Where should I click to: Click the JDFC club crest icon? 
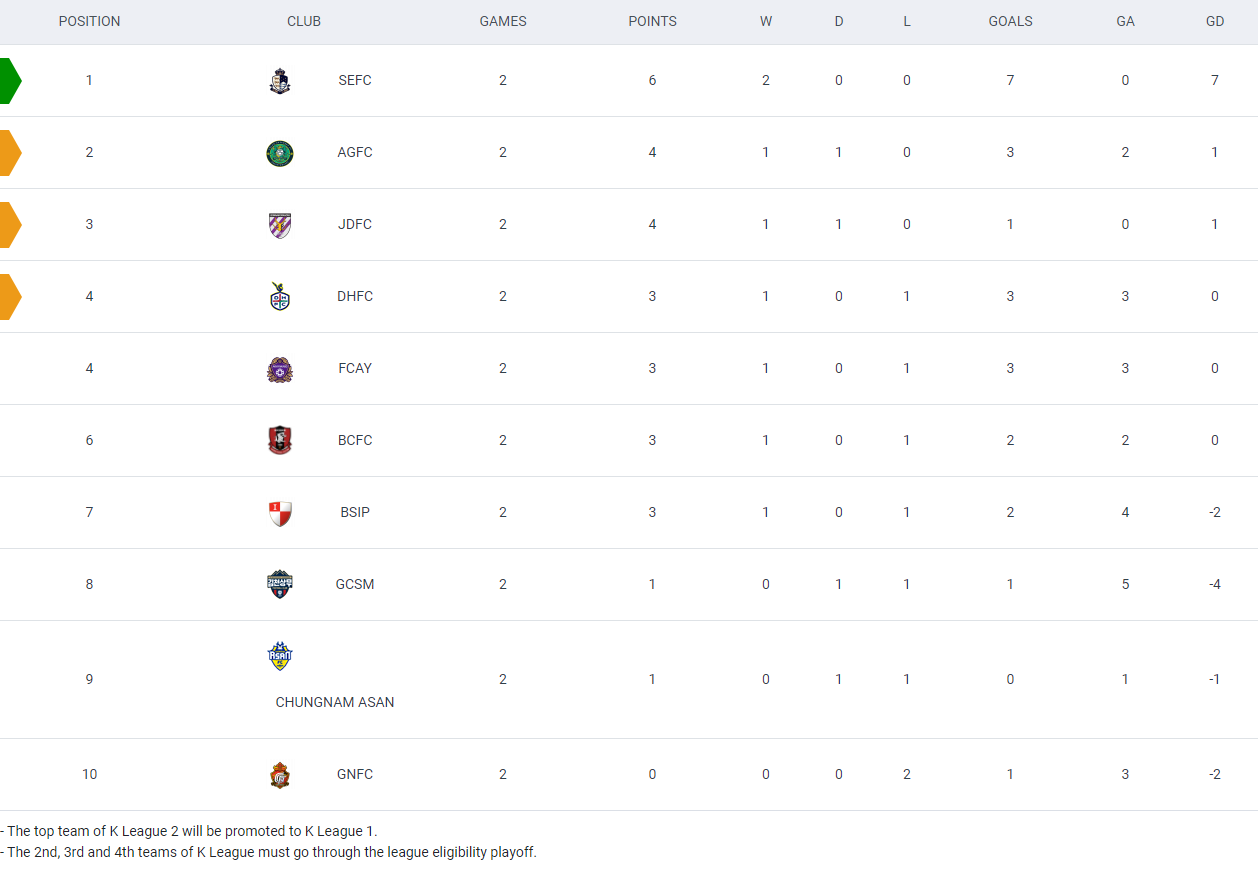280,225
